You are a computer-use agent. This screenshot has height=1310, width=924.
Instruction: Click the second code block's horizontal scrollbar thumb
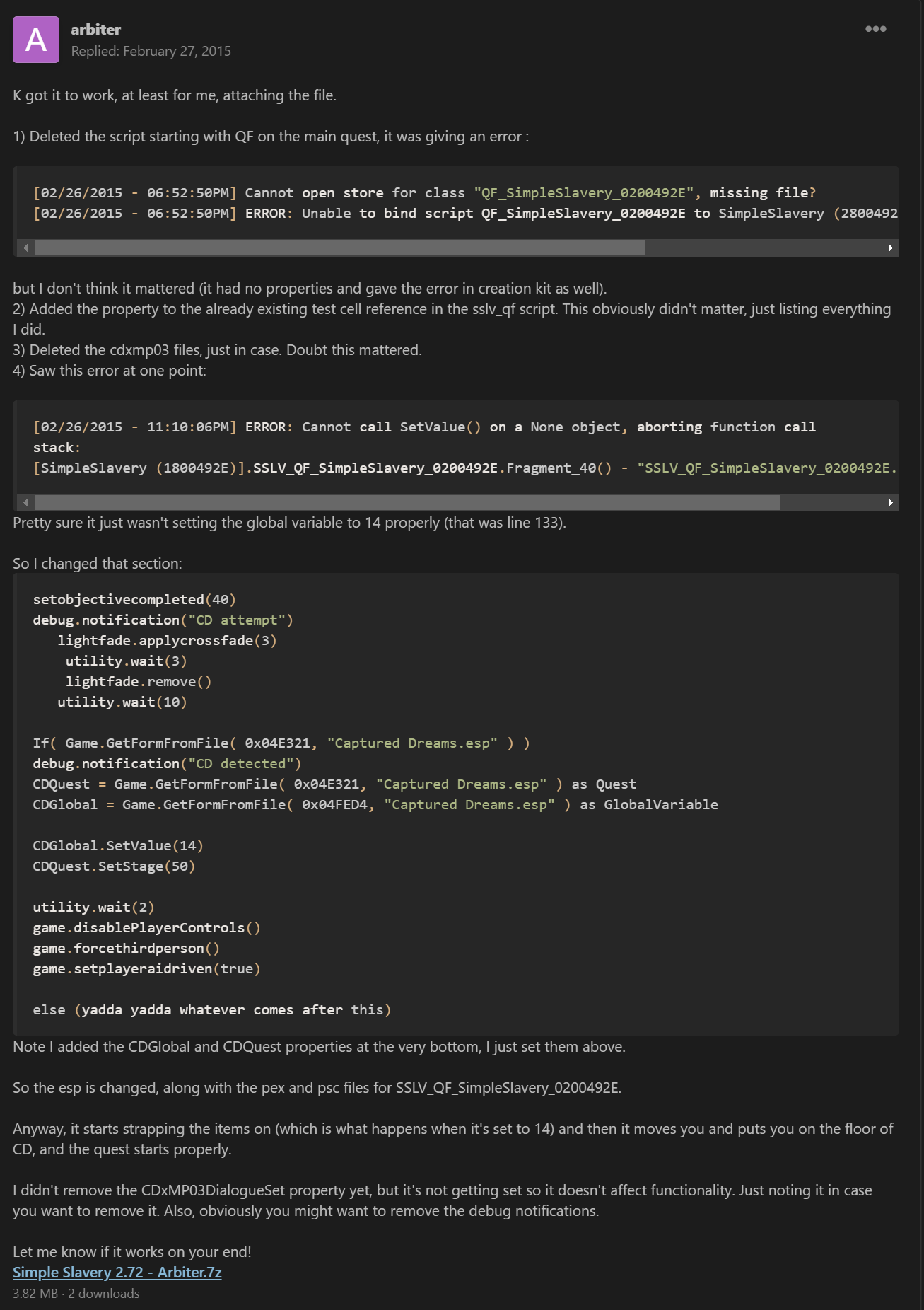coord(407,502)
